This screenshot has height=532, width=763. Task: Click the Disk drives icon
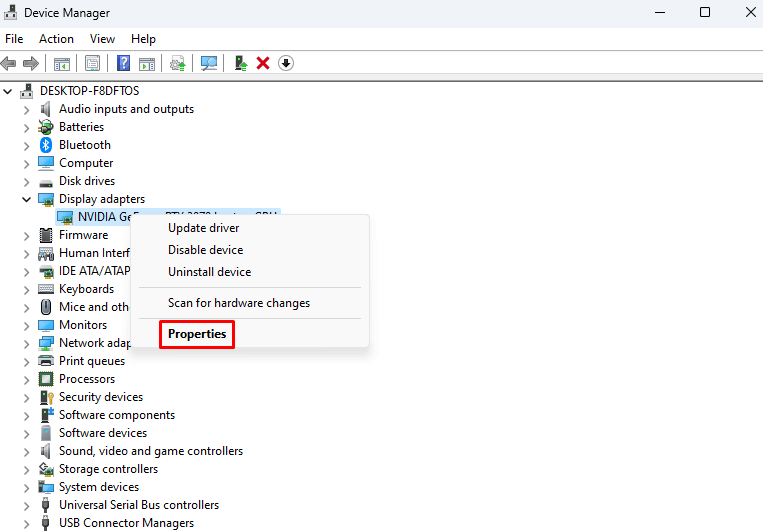coord(46,183)
